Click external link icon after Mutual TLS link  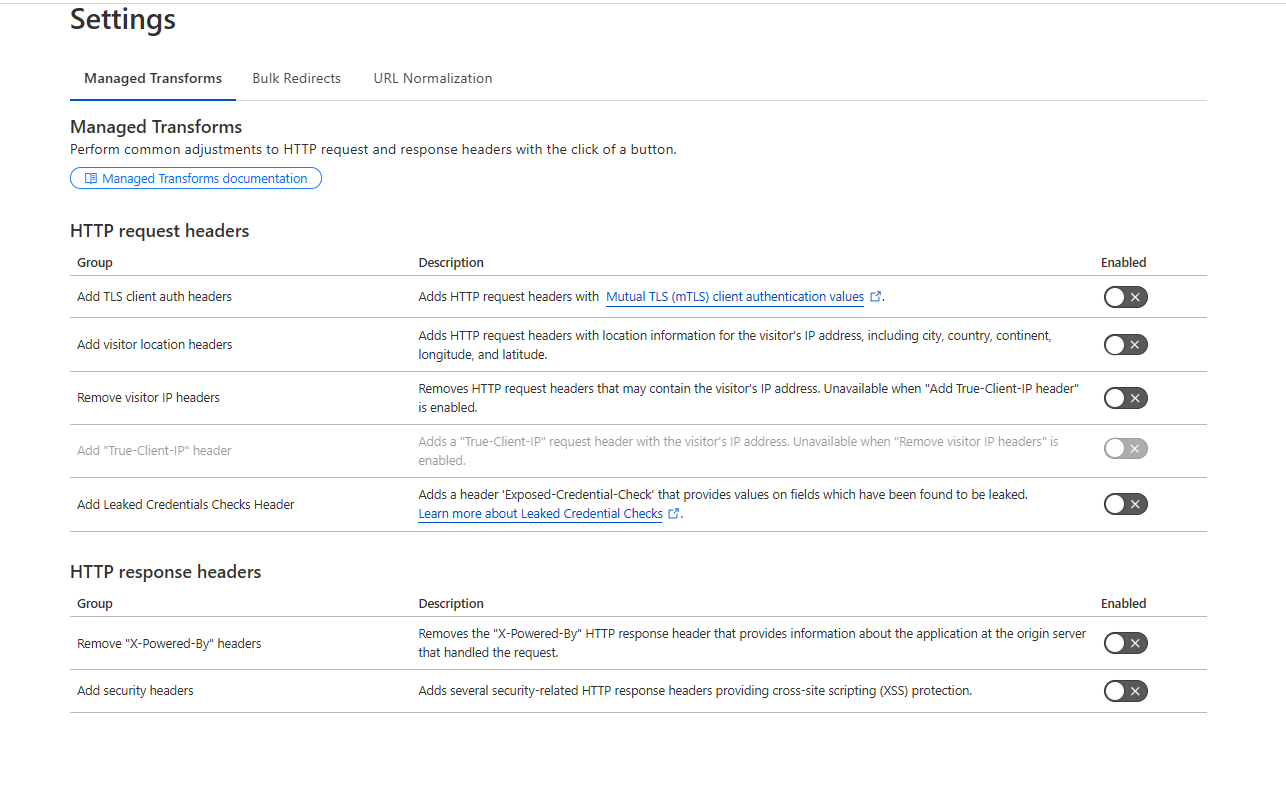click(876, 297)
